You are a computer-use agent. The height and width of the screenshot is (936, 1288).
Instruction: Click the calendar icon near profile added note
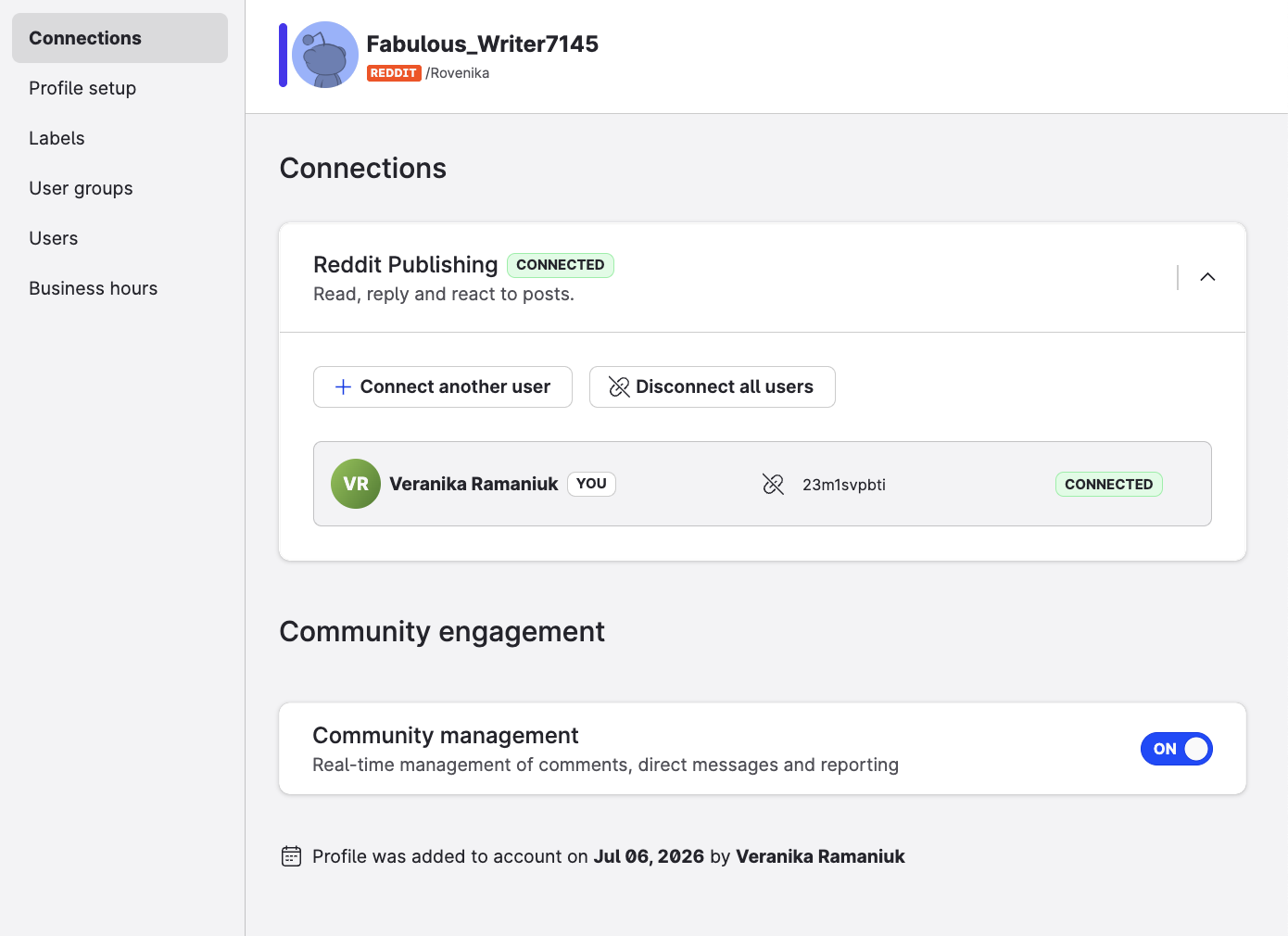coord(291,856)
